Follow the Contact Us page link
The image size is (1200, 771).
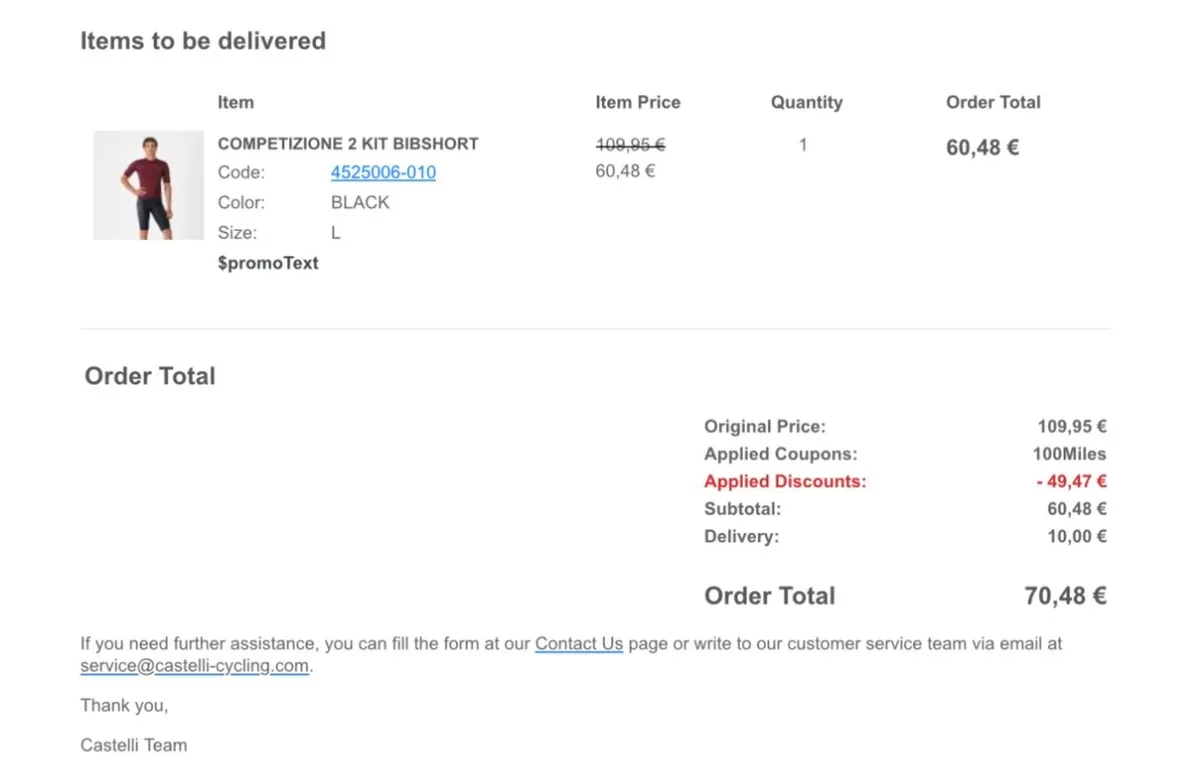(x=579, y=644)
